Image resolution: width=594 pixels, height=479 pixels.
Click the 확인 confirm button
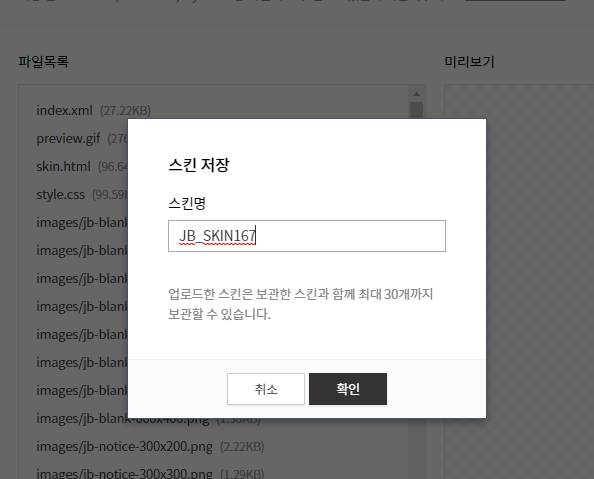348,389
